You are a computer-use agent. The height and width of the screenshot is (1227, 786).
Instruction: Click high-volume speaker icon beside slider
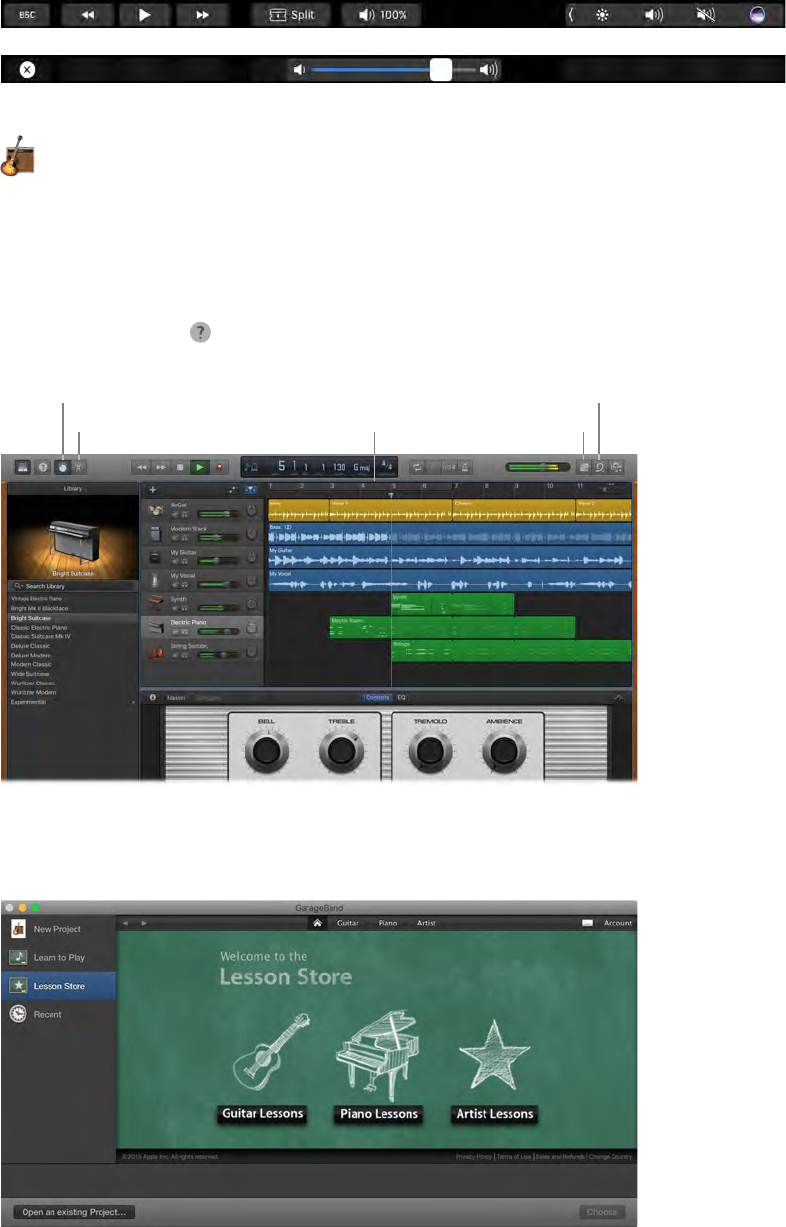(x=489, y=69)
